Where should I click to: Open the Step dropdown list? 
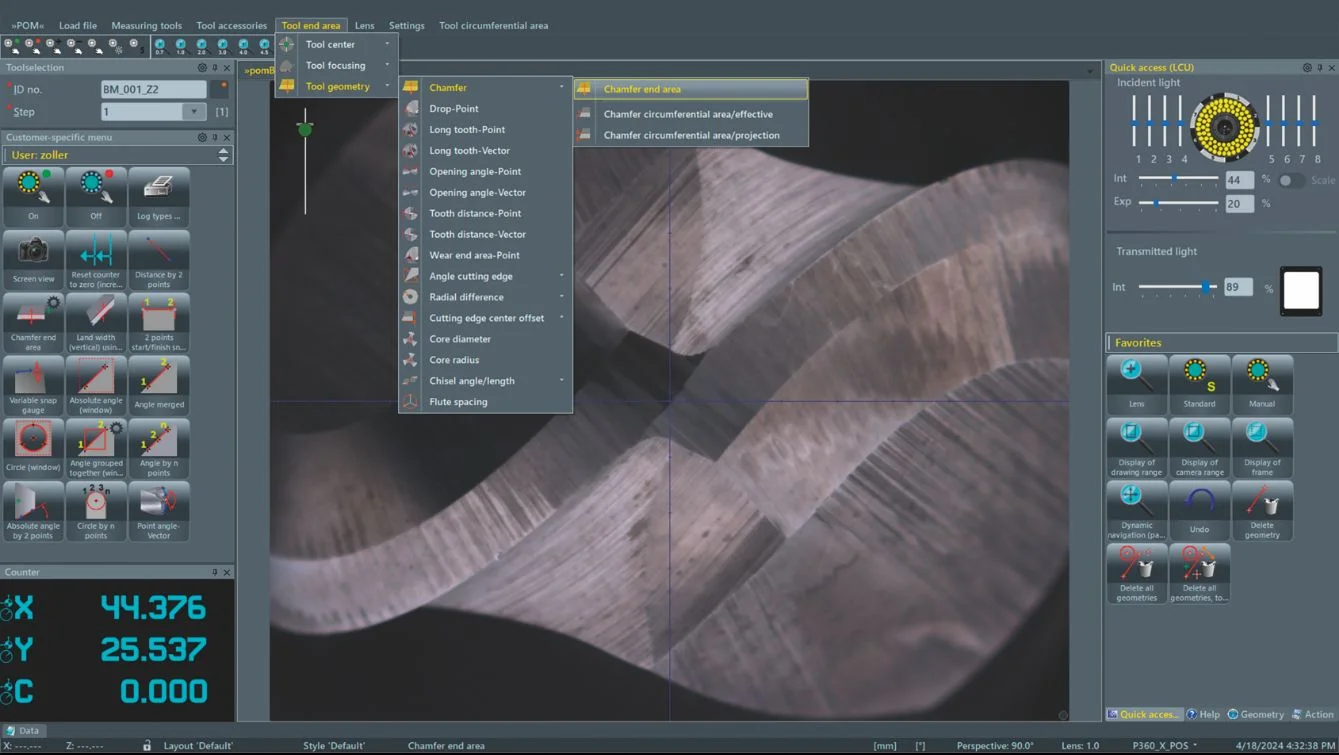(x=194, y=112)
